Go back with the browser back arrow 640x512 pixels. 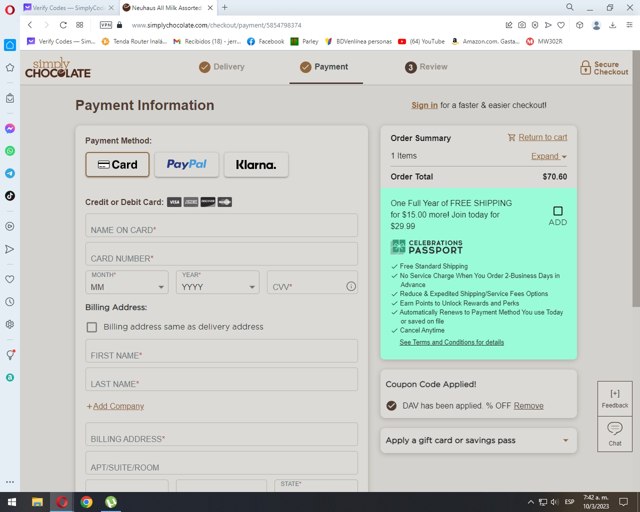pyautogui.click(x=30, y=25)
